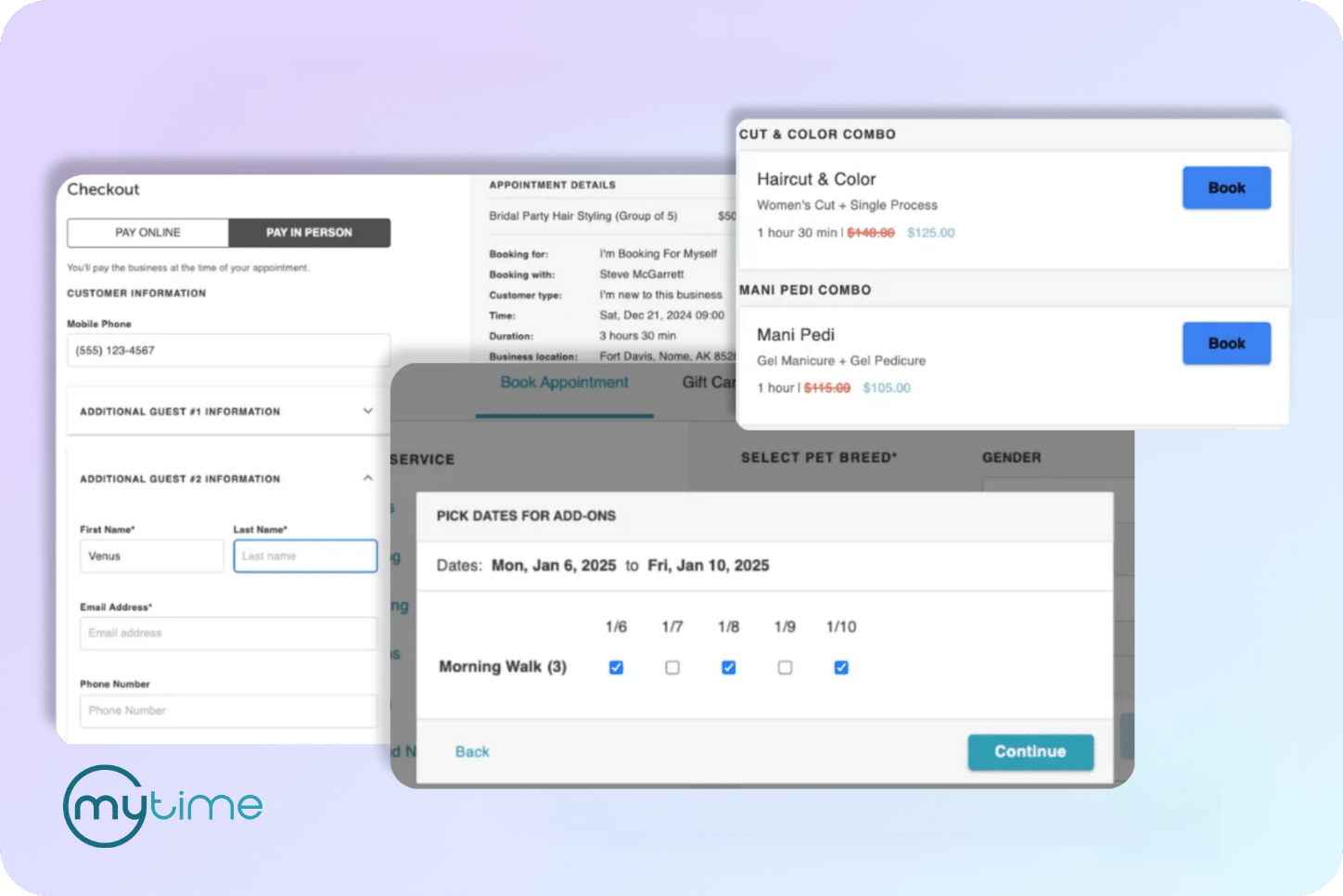Screen dimensions: 1343x896
Task: Click the Email Address field
Action: [228, 633]
